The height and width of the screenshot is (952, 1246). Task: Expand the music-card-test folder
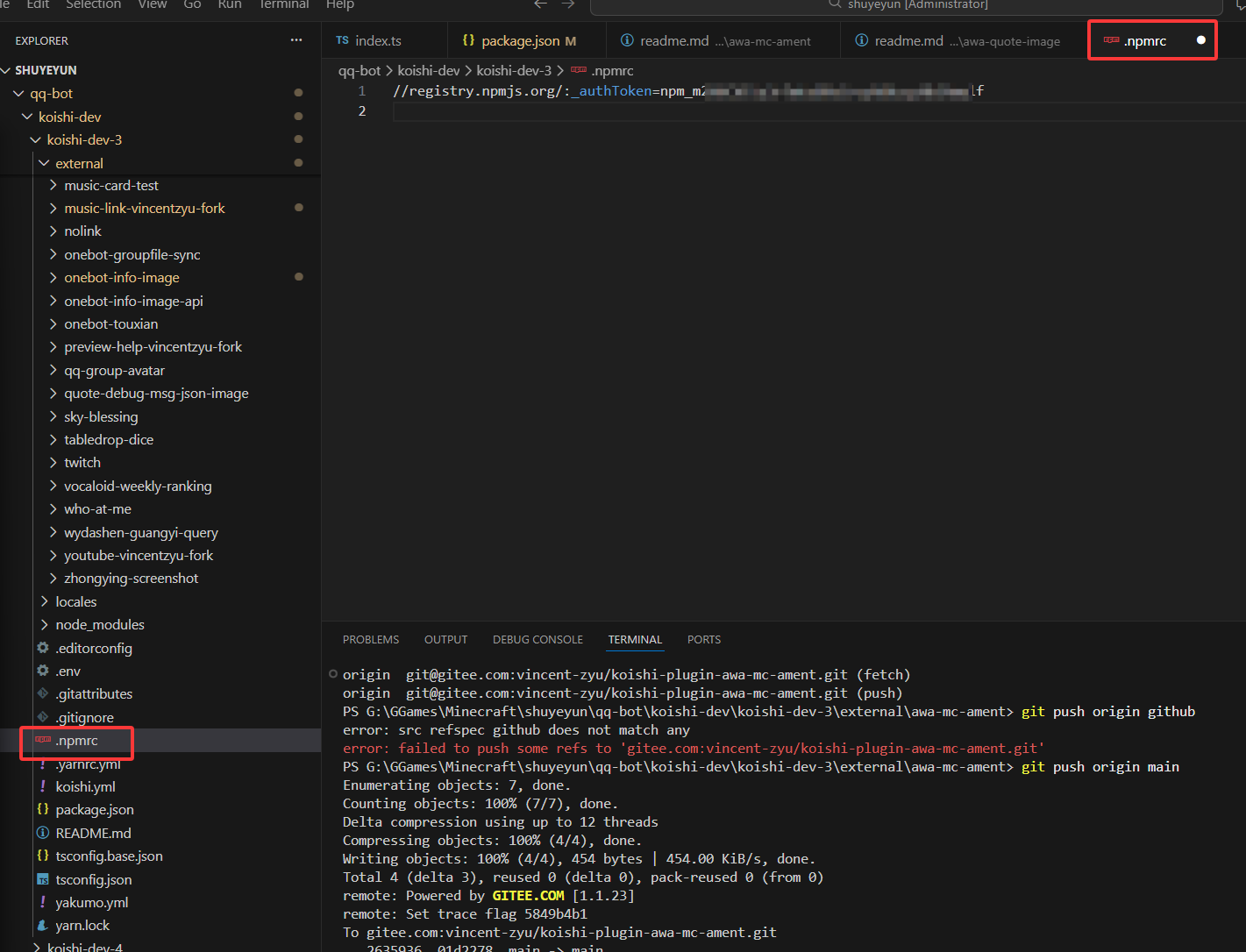(x=110, y=186)
